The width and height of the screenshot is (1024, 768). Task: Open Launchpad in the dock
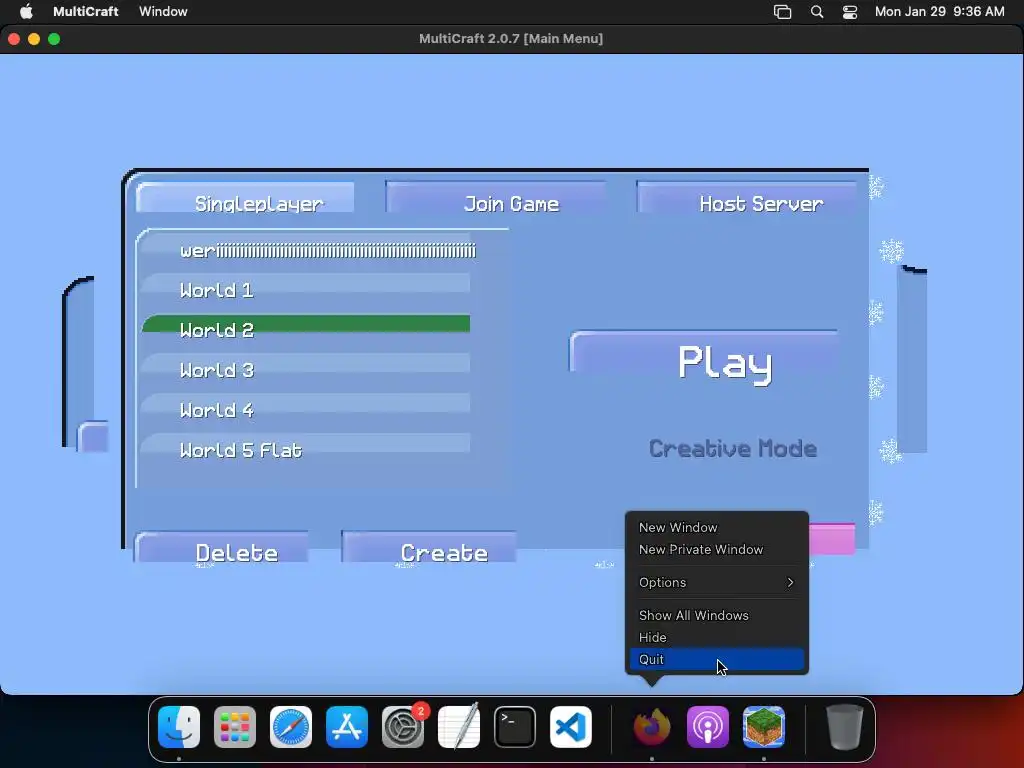235,727
